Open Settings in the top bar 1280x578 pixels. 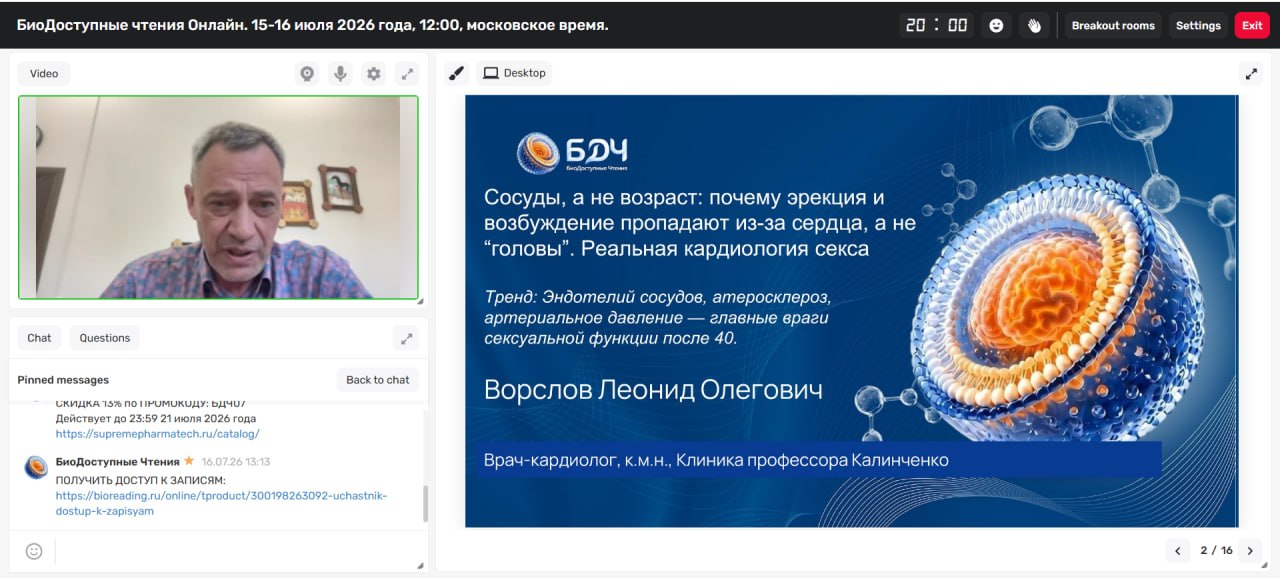pos(1198,26)
